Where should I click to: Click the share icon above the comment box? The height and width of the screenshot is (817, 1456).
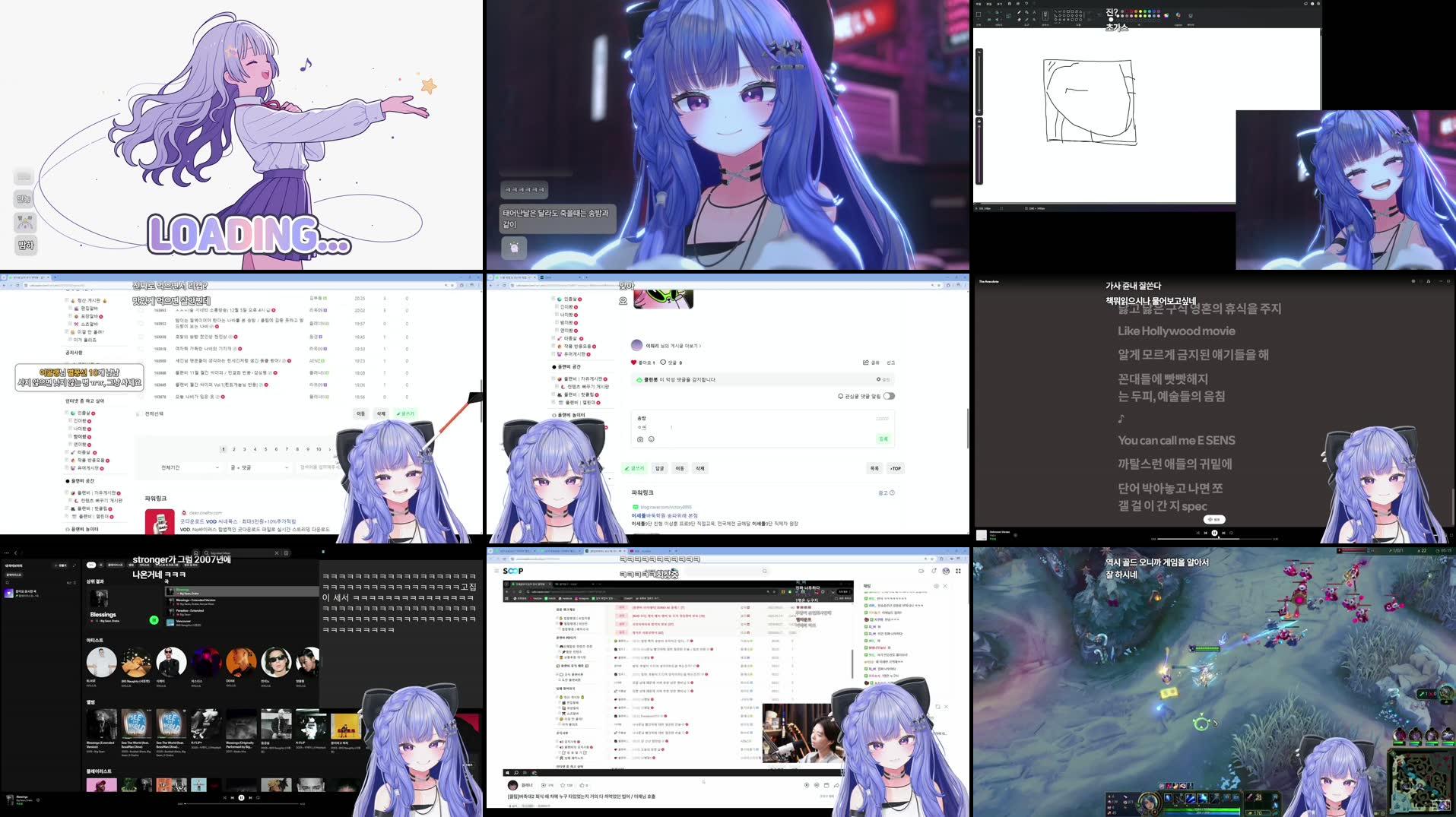(865, 363)
